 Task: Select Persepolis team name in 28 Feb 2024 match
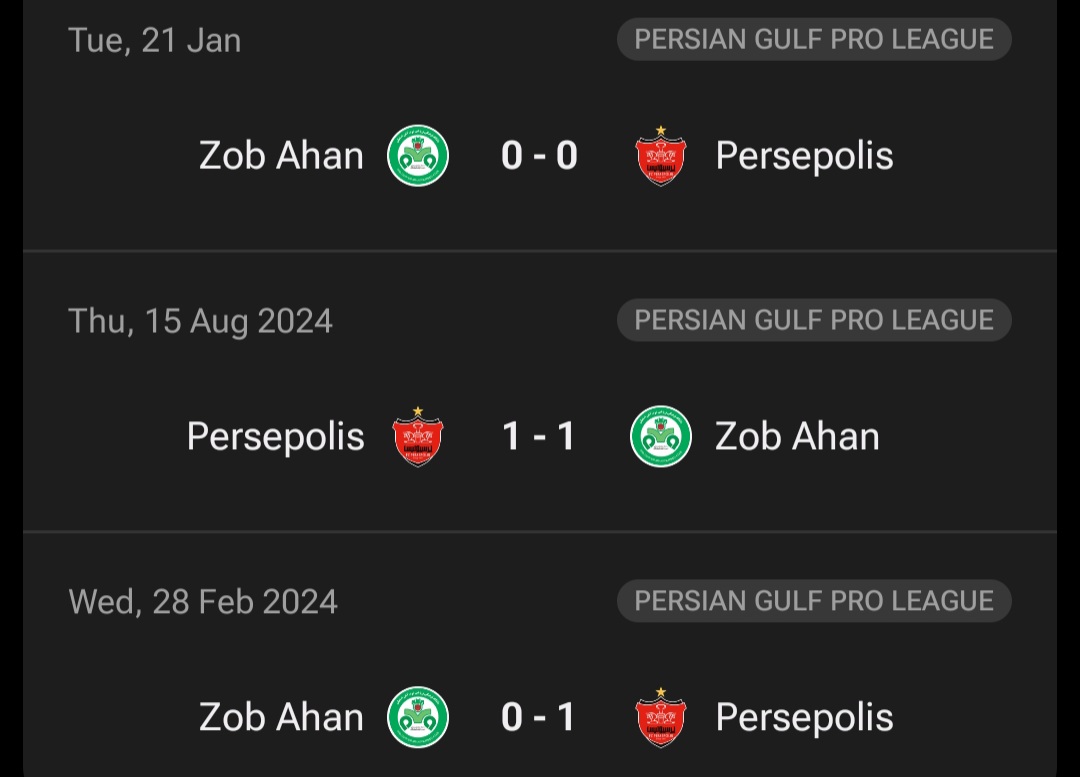[804, 717]
